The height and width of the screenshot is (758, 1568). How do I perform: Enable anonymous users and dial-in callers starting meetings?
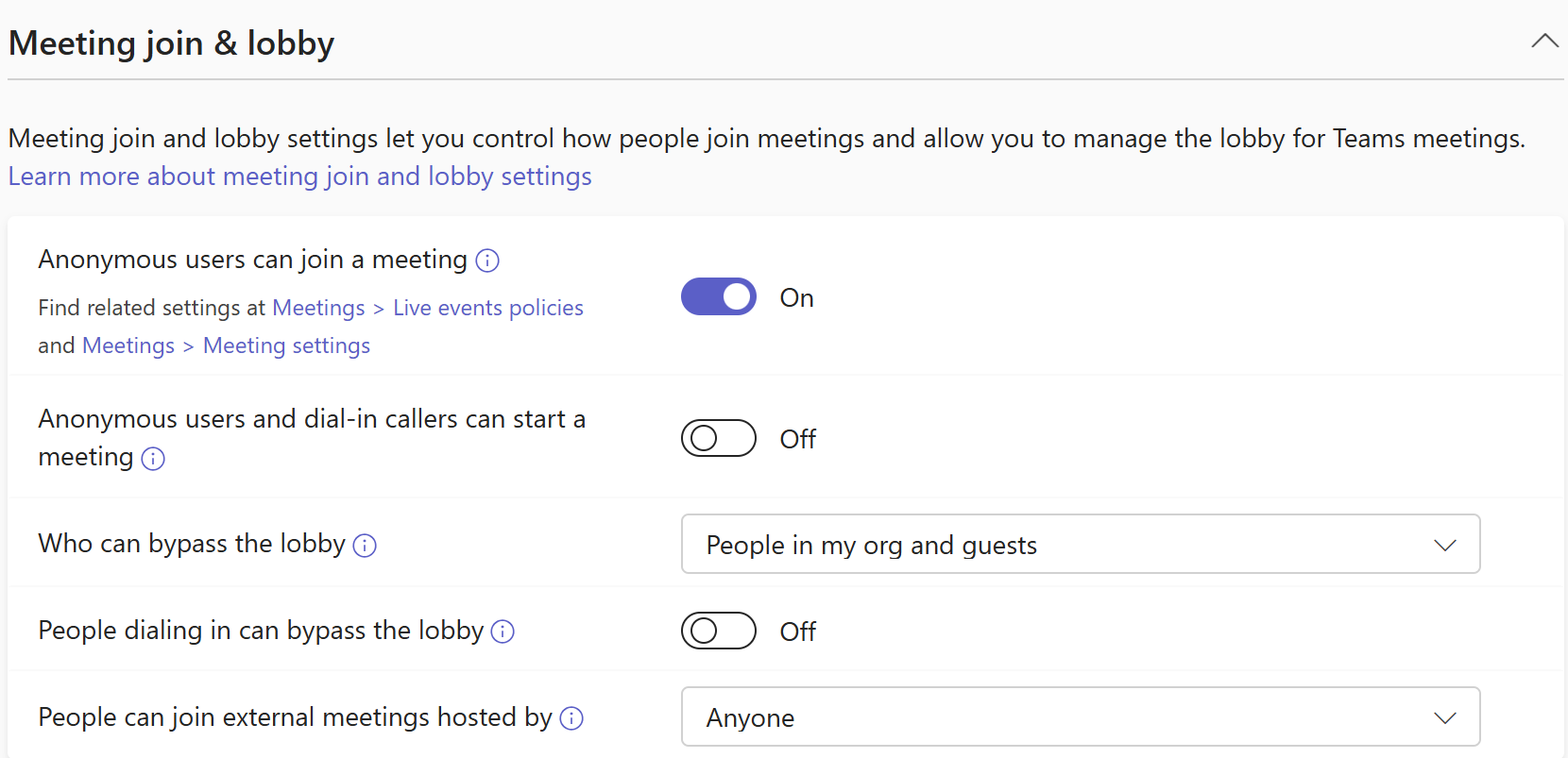pos(718,438)
